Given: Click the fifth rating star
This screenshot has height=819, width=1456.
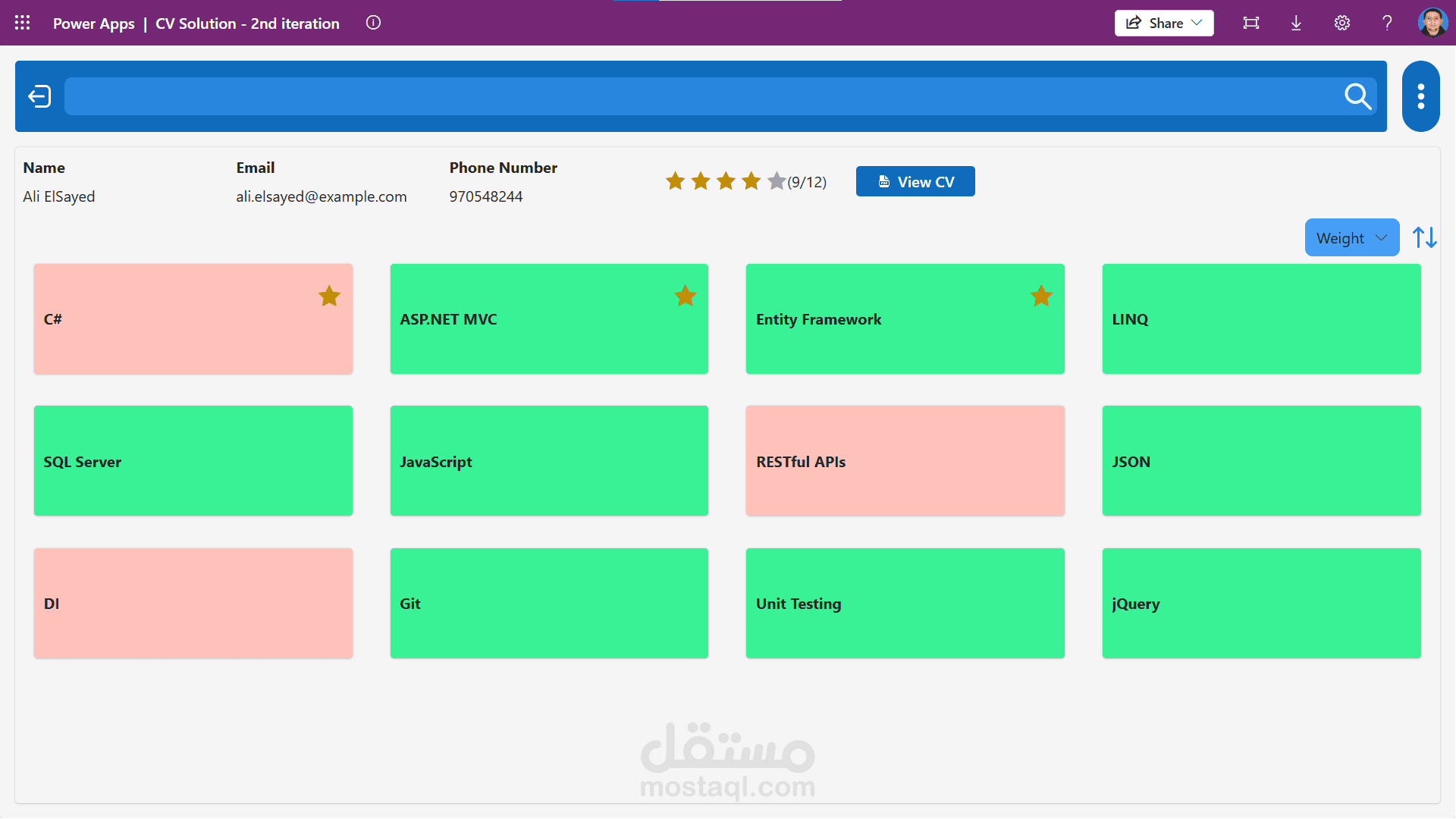Looking at the screenshot, I should point(777,181).
